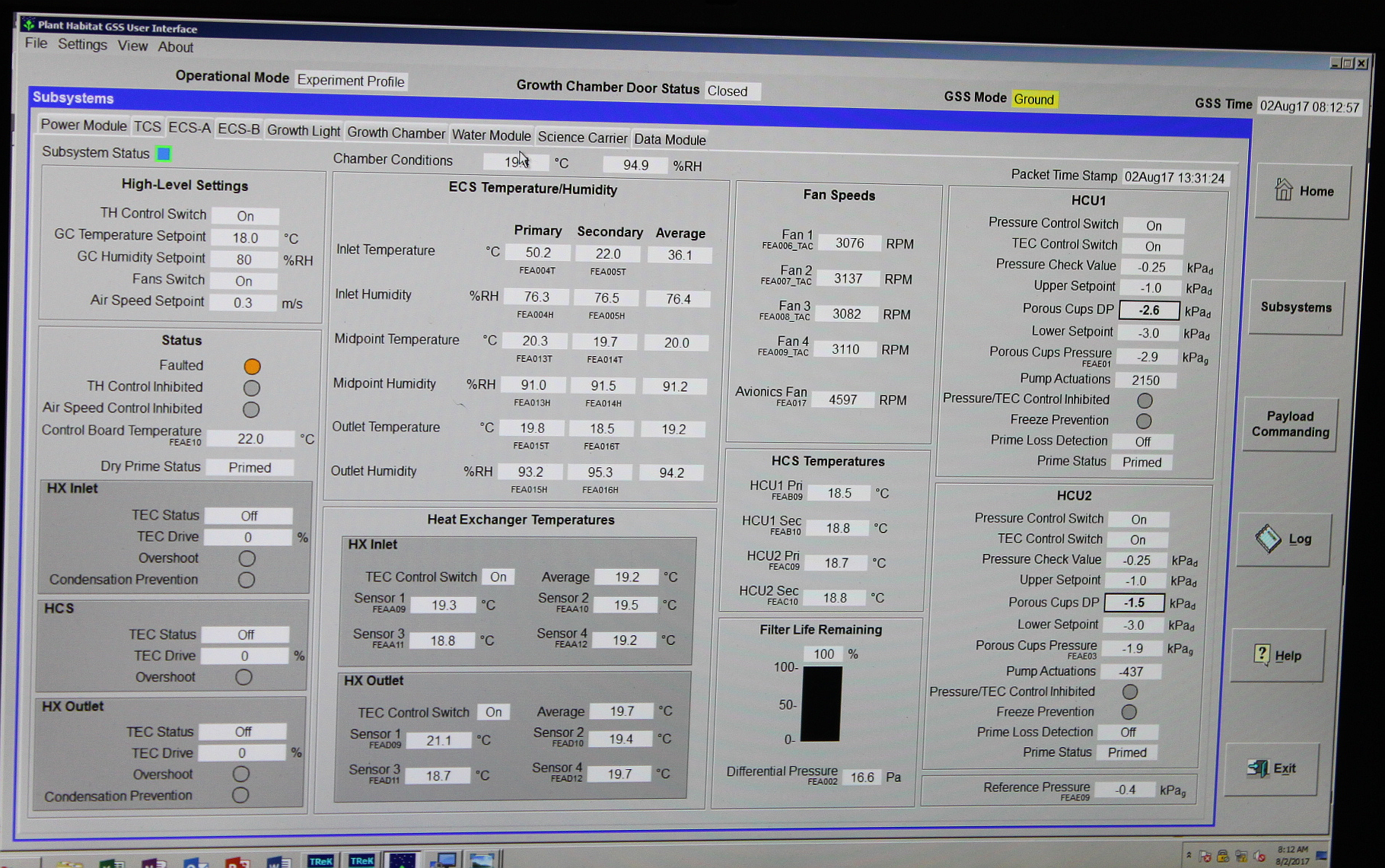The image size is (1385, 868).
Task: Click the Reference Pressure value
Action: point(1125,790)
